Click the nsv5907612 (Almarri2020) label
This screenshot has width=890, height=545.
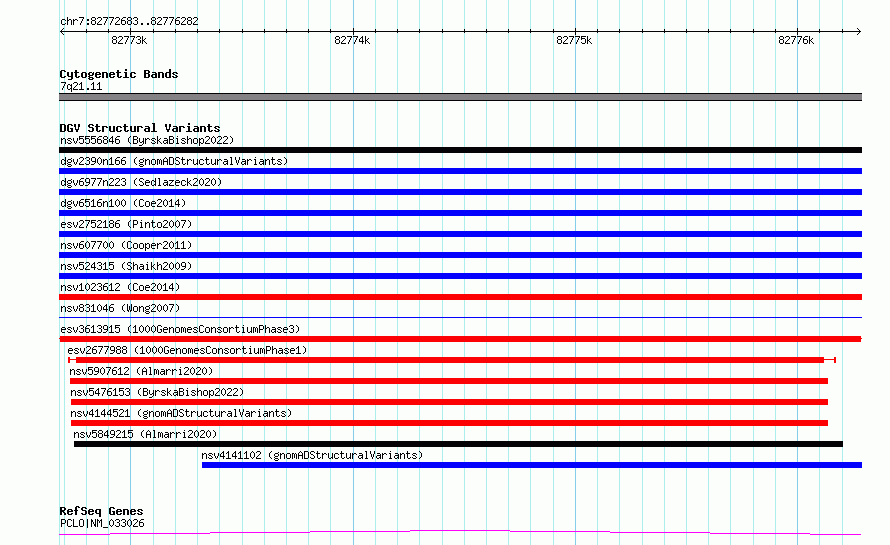coord(141,371)
